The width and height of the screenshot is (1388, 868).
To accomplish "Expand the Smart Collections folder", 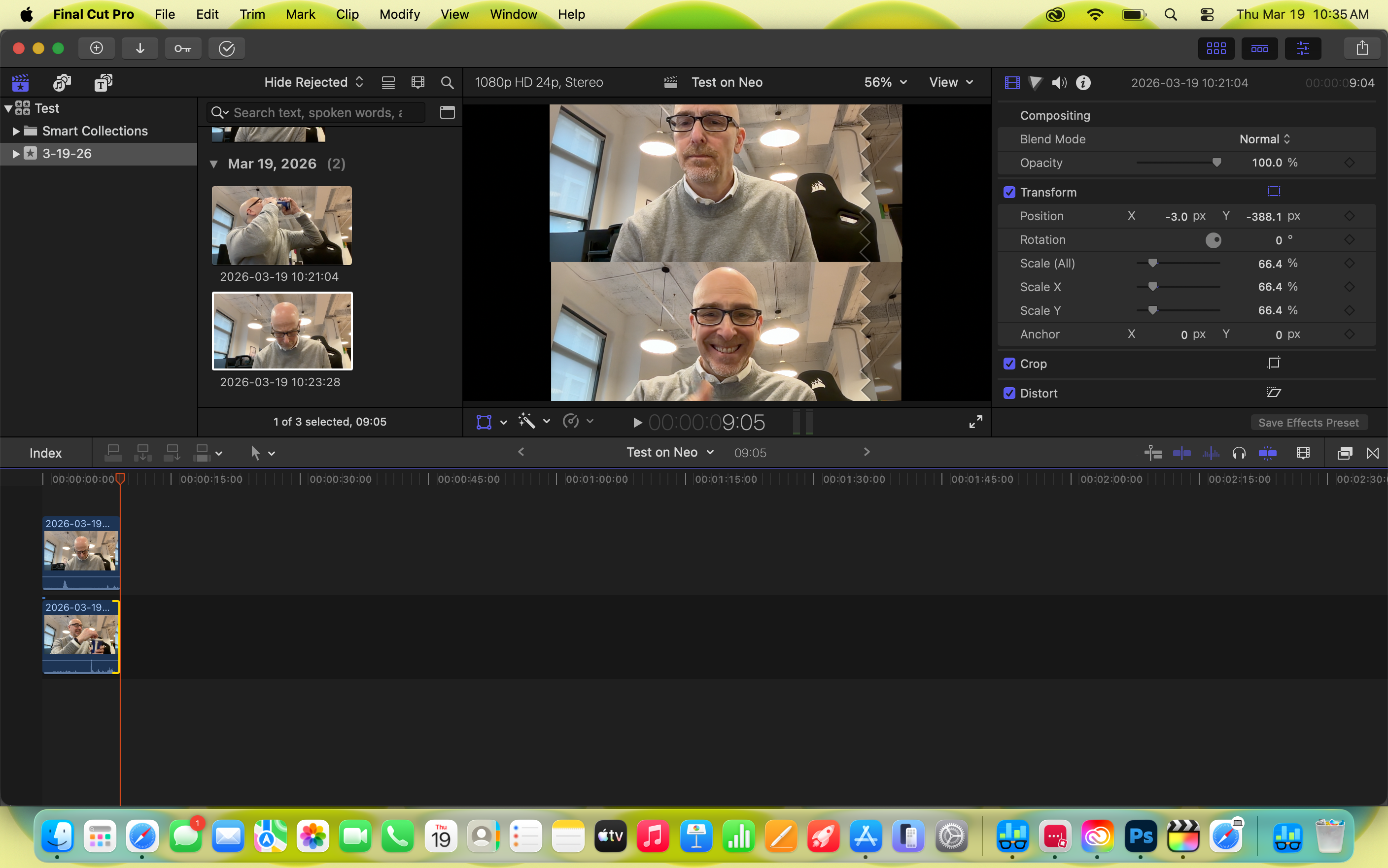I will 16,131.
